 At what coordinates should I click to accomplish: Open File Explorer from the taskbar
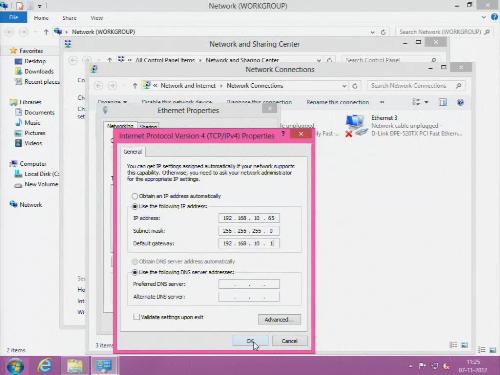[x=75, y=366]
